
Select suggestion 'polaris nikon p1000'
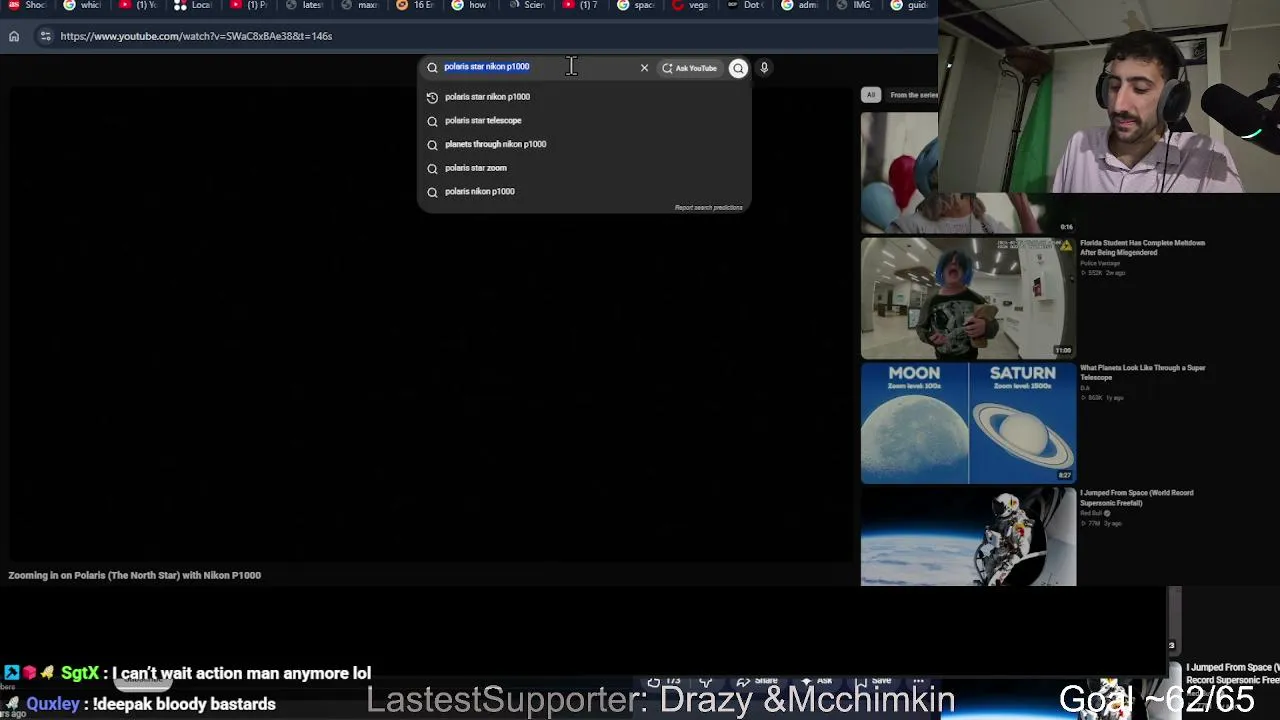[584, 191]
